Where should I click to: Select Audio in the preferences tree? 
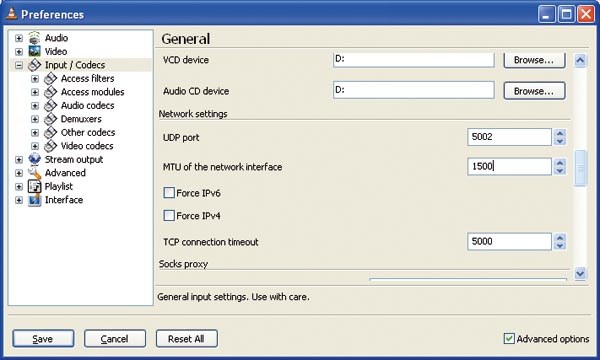click(x=56, y=38)
